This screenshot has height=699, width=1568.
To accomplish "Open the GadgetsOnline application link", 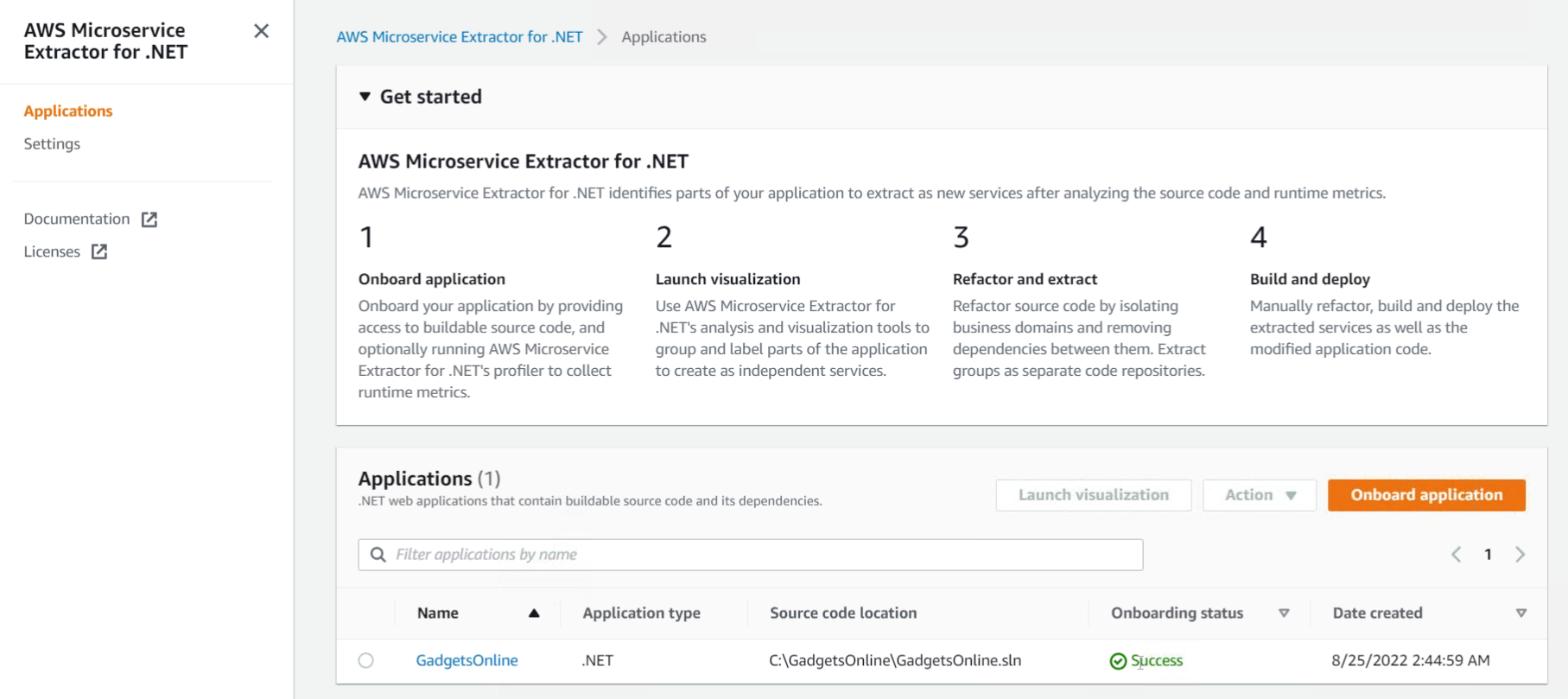I will click(x=467, y=660).
